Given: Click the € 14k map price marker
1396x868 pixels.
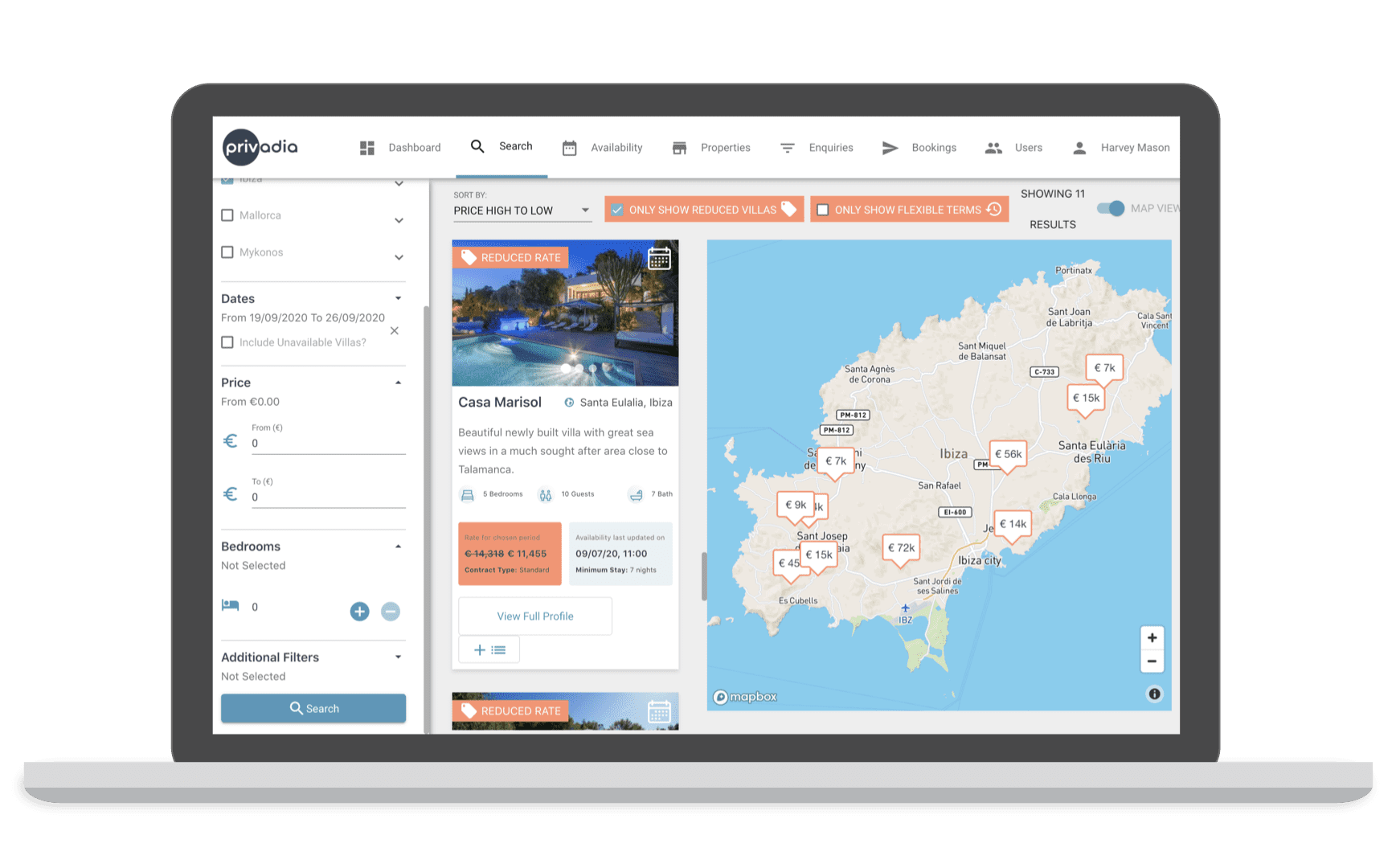Looking at the screenshot, I should click(x=1013, y=526).
